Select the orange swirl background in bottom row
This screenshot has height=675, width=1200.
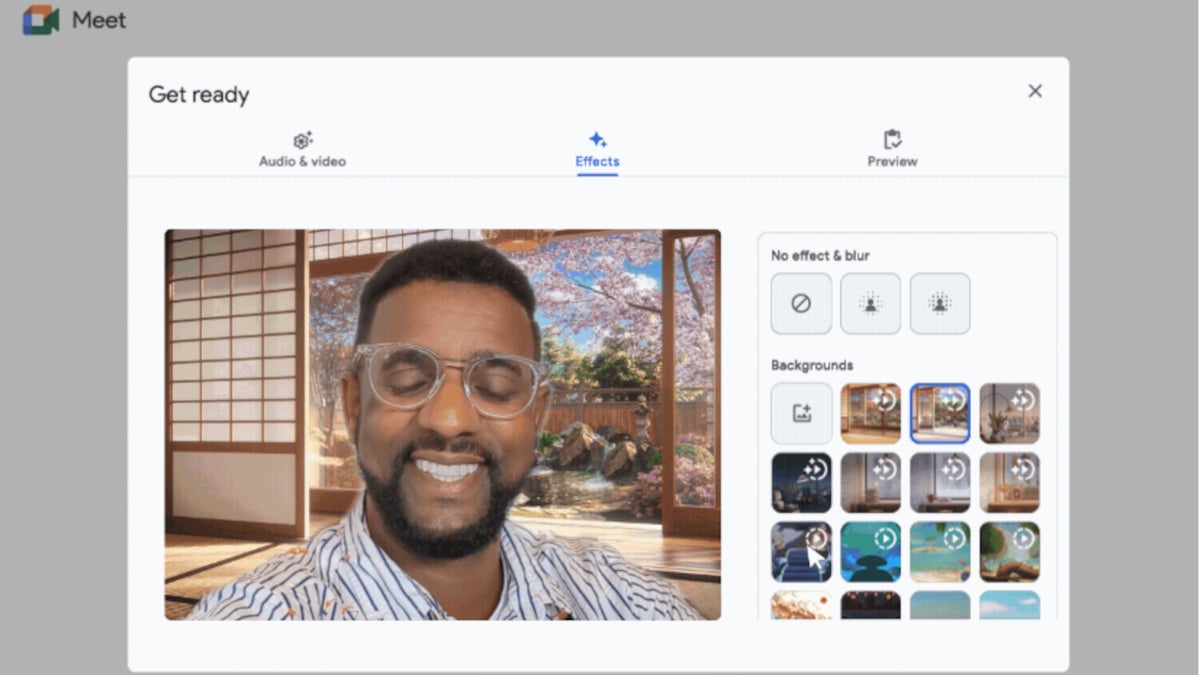801,605
